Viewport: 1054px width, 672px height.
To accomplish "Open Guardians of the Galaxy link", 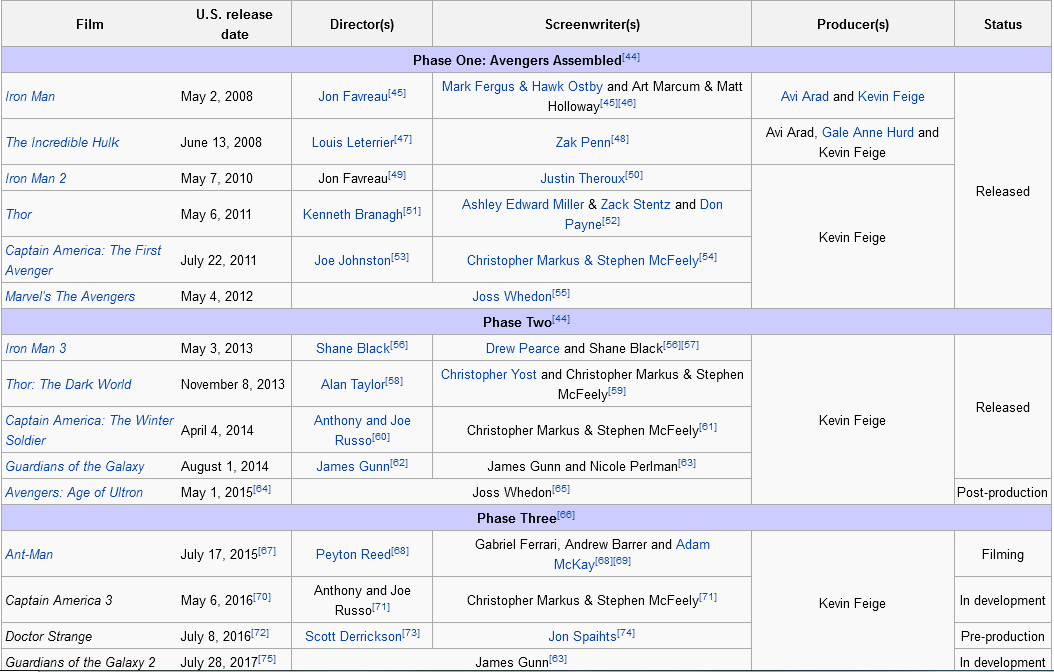I will 75,466.
